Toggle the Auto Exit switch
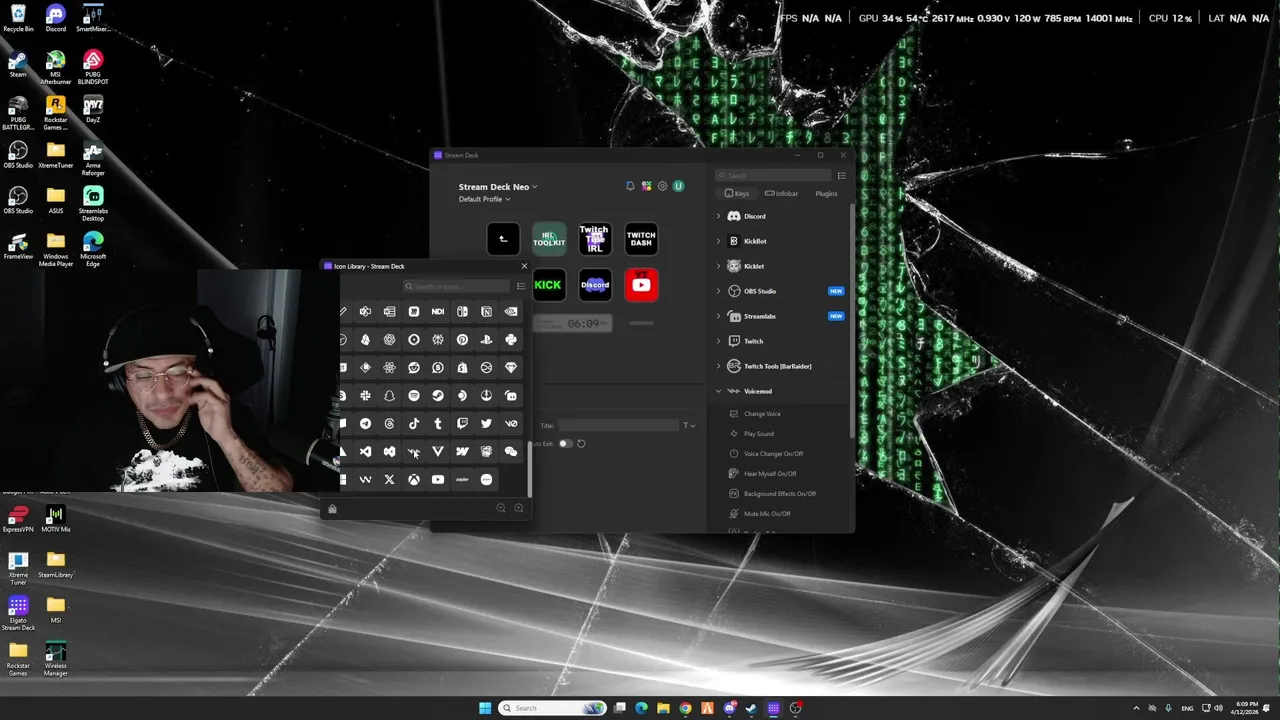The width and height of the screenshot is (1280, 720). [x=565, y=443]
